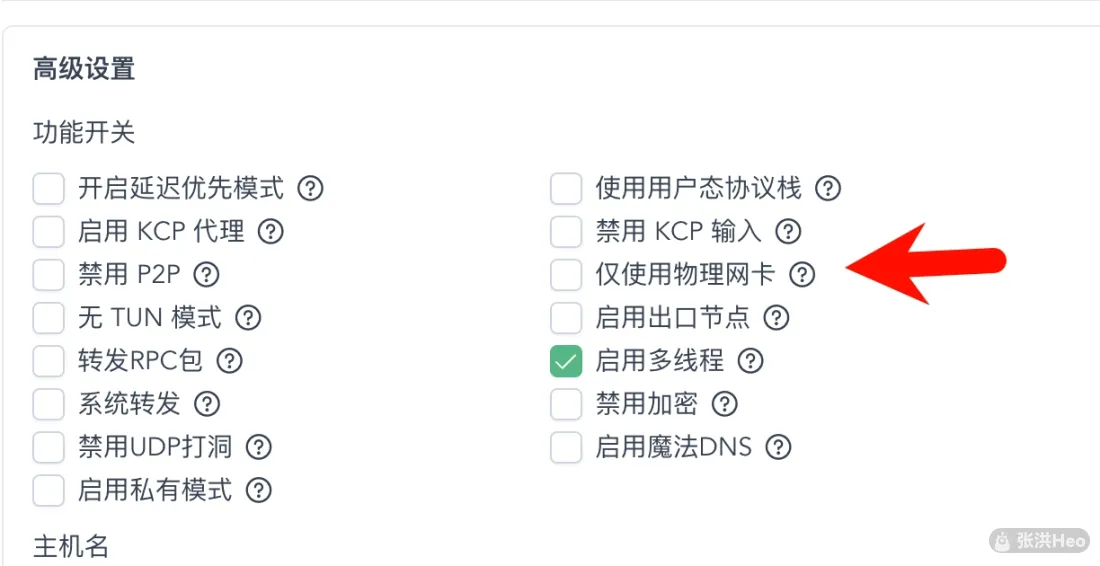Click the 张洪Heo watermark logo
Image resolution: width=1100 pixels, height=566 pixels.
point(1040,540)
